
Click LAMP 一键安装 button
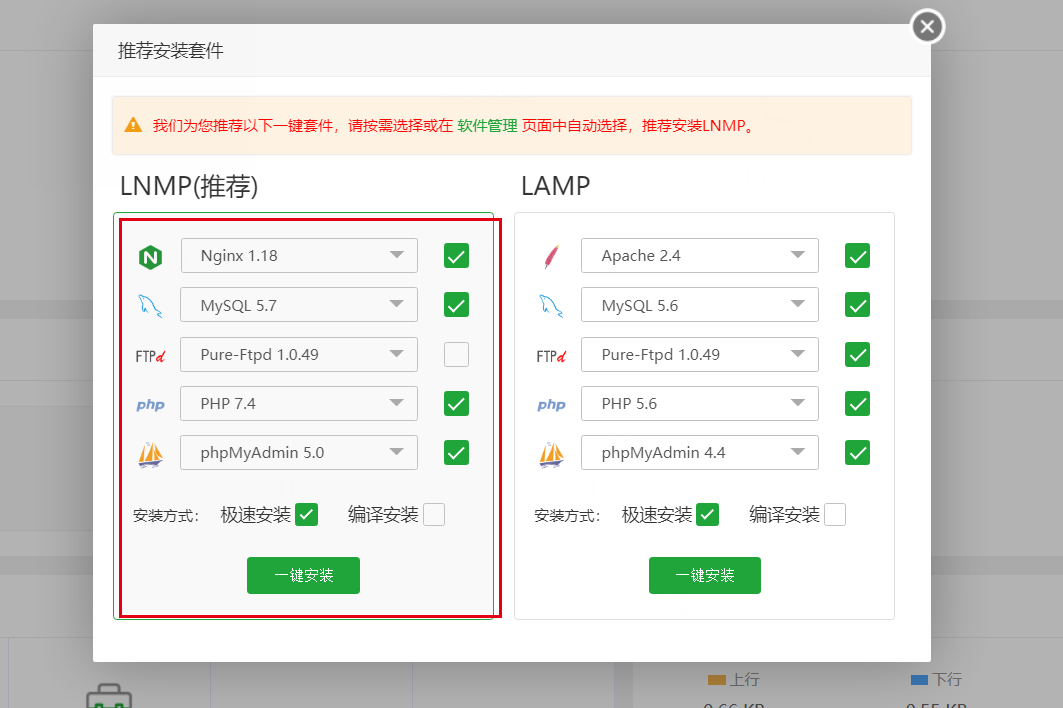pyautogui.click(x=705, y=575)
